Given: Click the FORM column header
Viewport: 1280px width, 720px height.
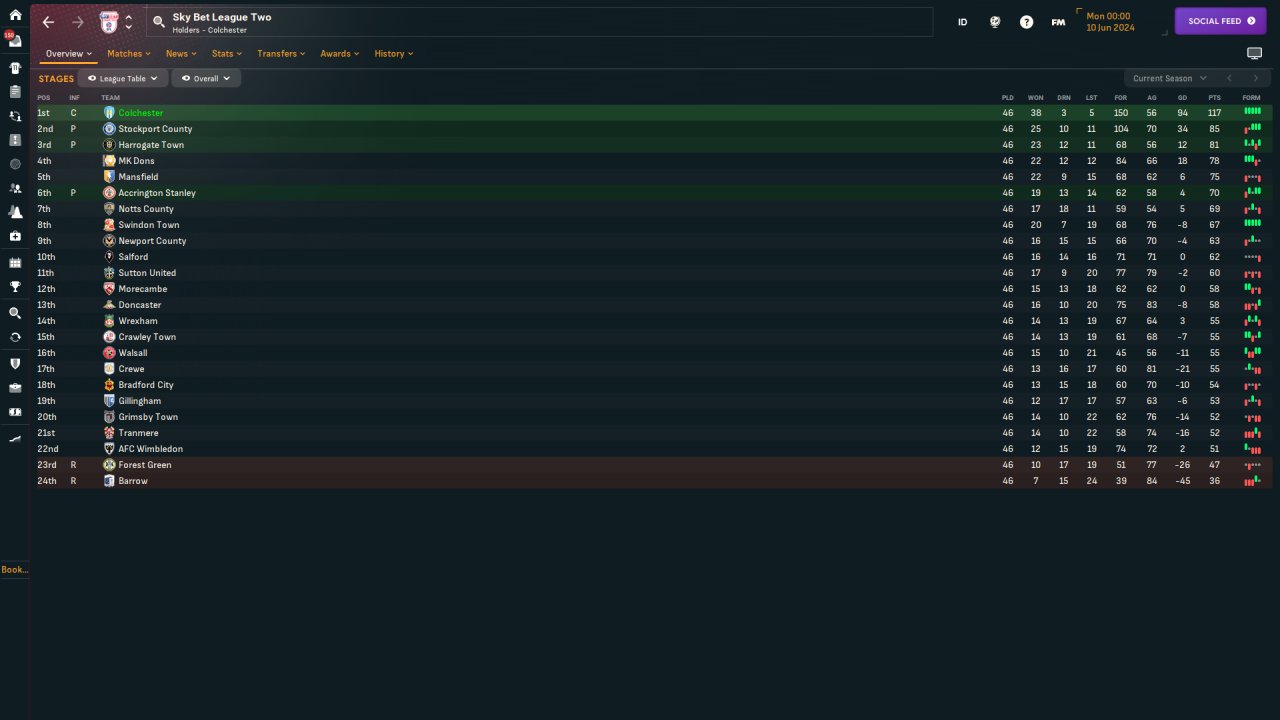Looking at the screenshot, I should coord(1252,98).
